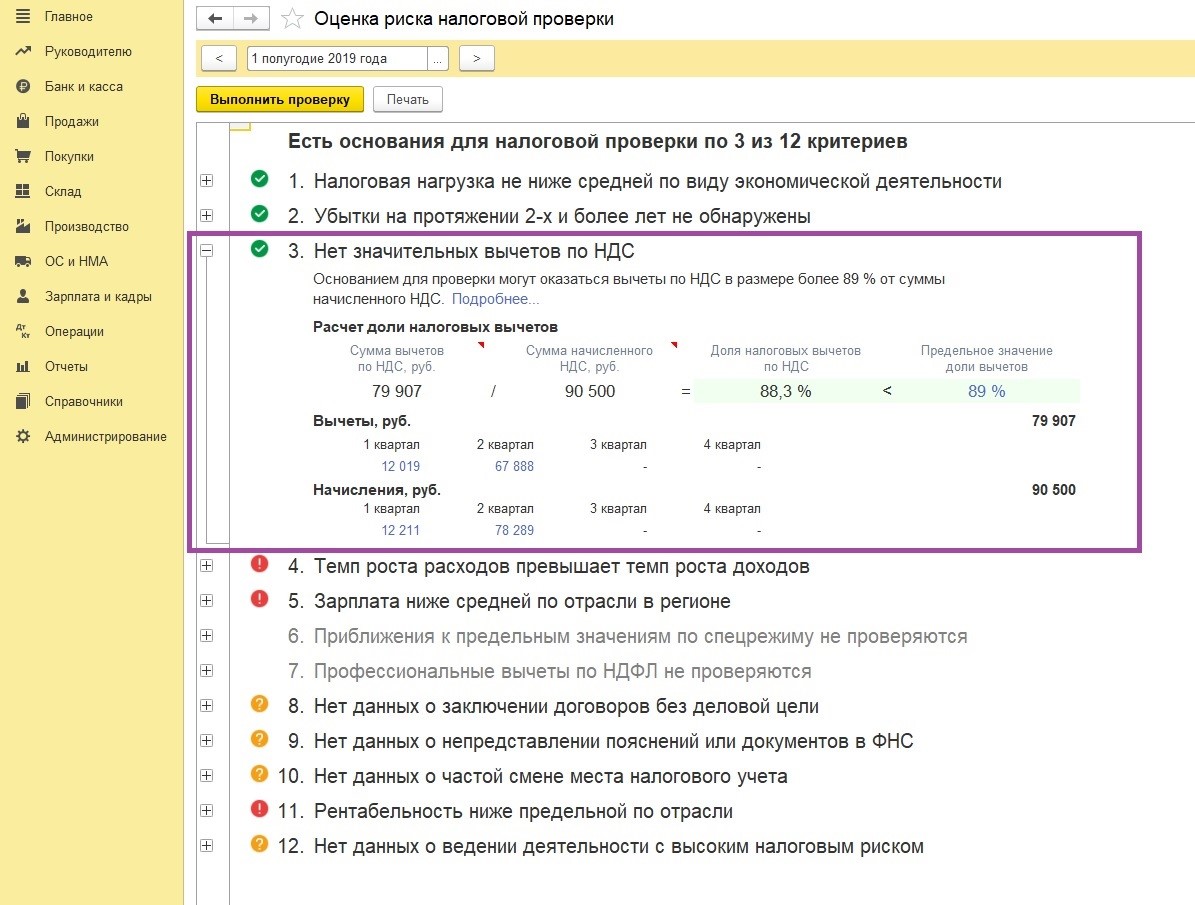Open the Продажи menu section
This screenshot has height=905, width=1195.
(71, 122)
